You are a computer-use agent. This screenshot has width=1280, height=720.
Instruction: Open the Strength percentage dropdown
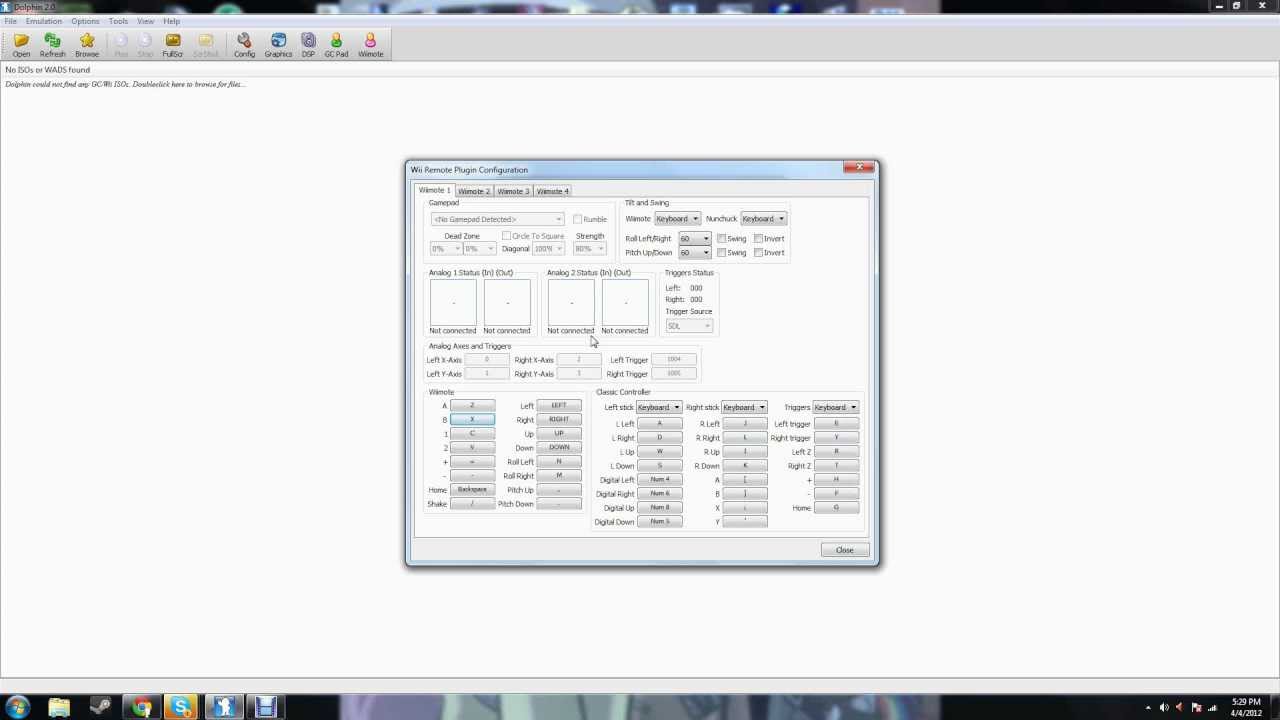[590, 248]
